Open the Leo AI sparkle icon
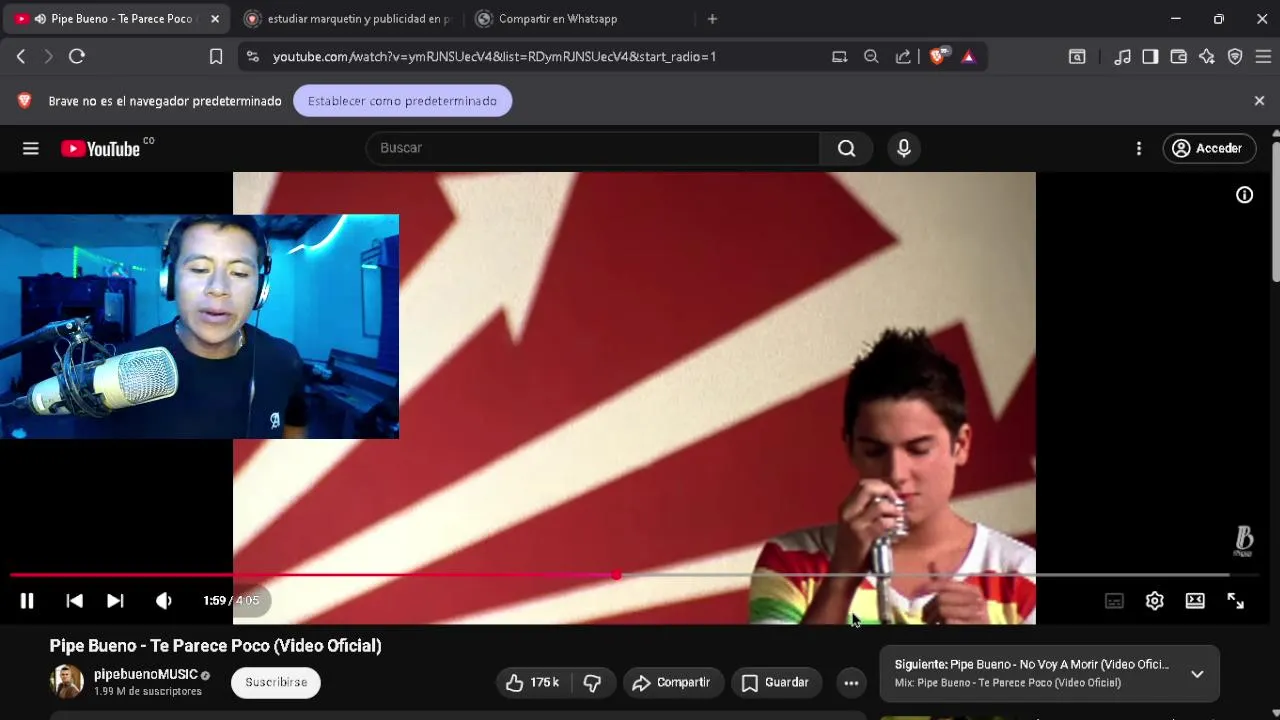The height and width of the screenshot is (720, 1280). (1207, 57)
